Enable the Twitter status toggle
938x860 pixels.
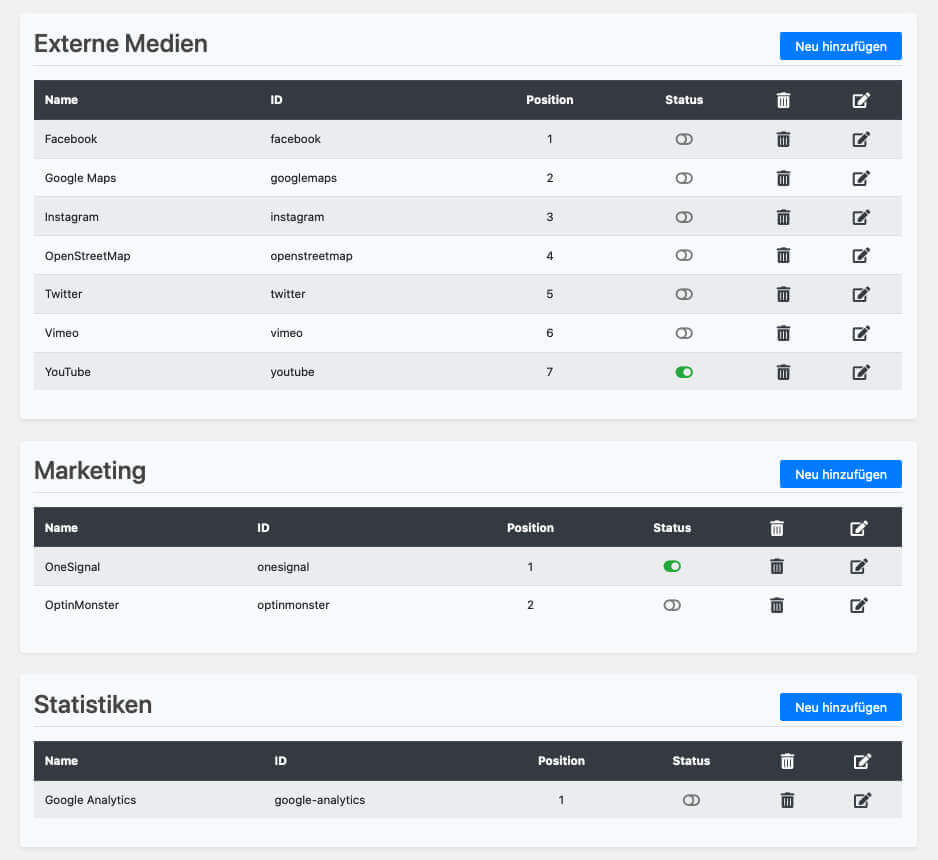tap(684, 294)
